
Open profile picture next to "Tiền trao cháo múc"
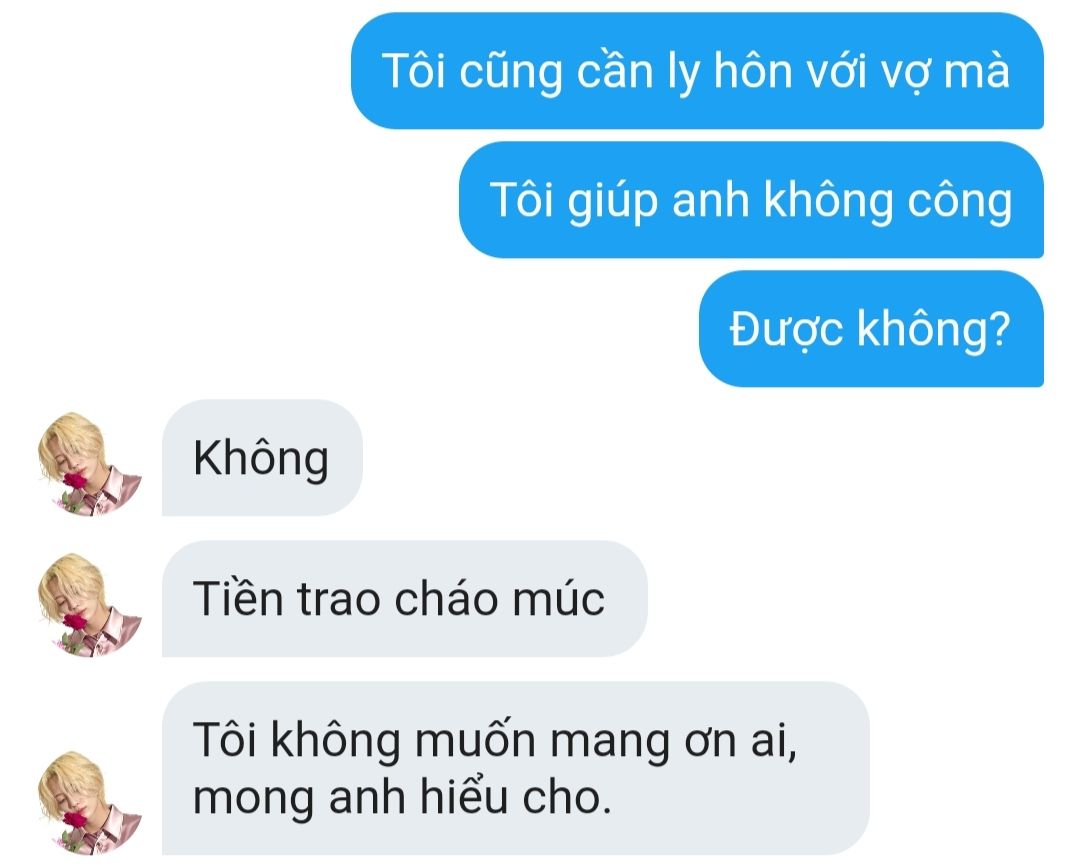pos(90,604)
